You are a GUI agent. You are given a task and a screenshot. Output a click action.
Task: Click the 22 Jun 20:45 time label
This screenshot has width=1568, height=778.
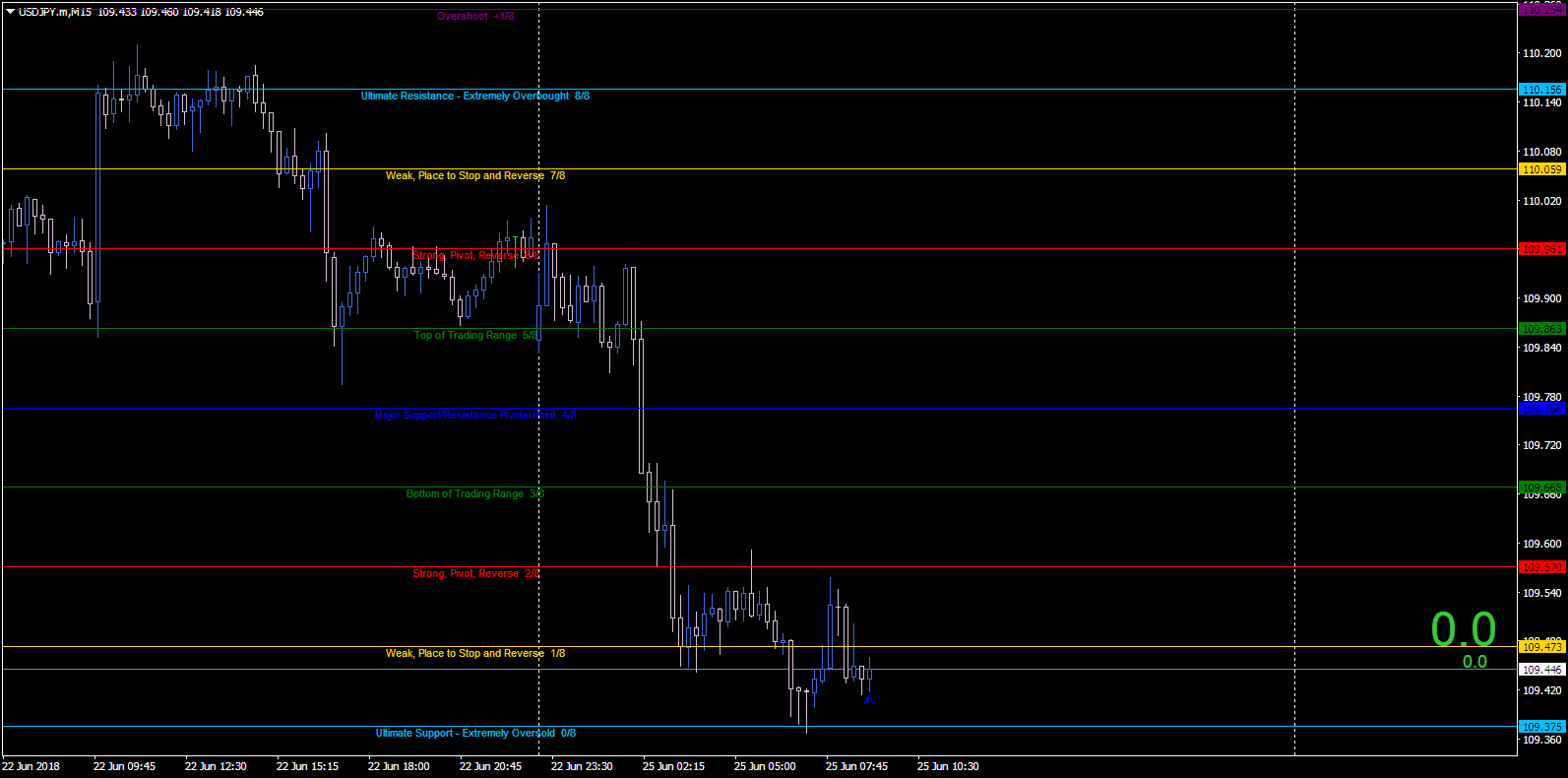(x=490, y=766)
